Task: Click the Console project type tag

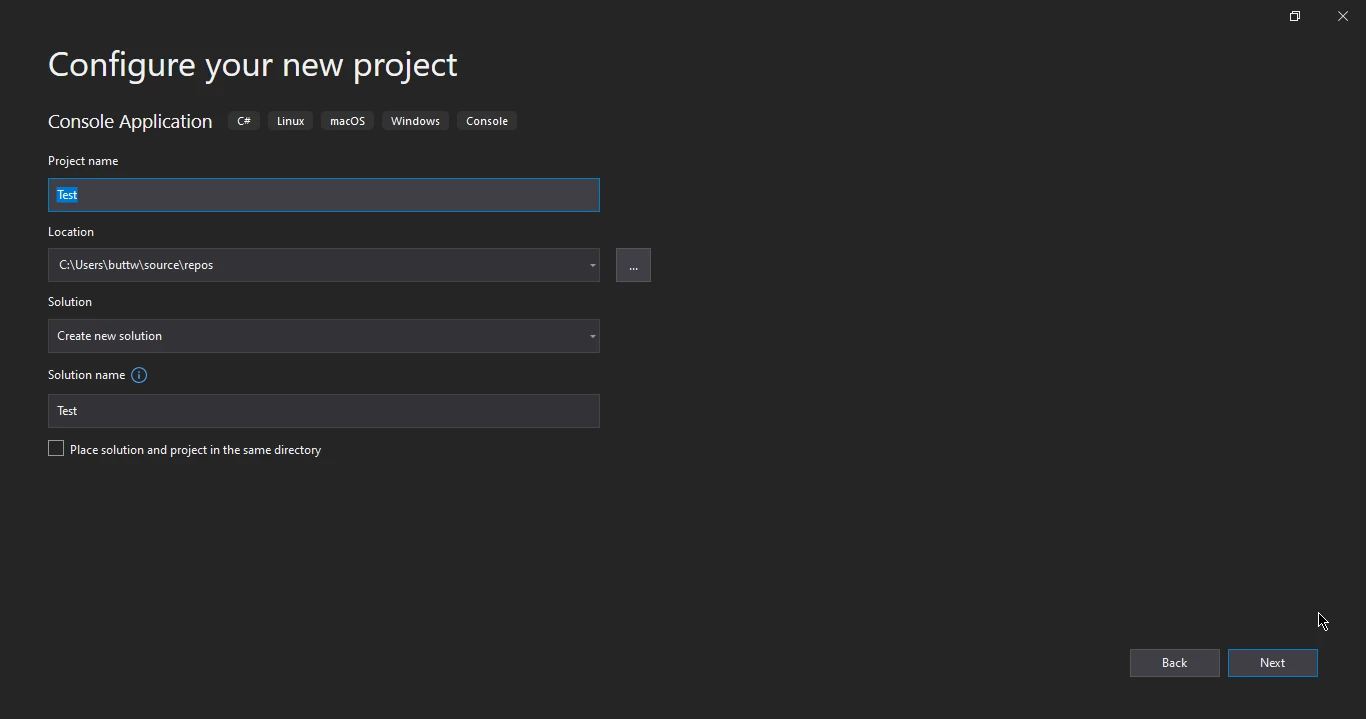Action: point(487,121)
